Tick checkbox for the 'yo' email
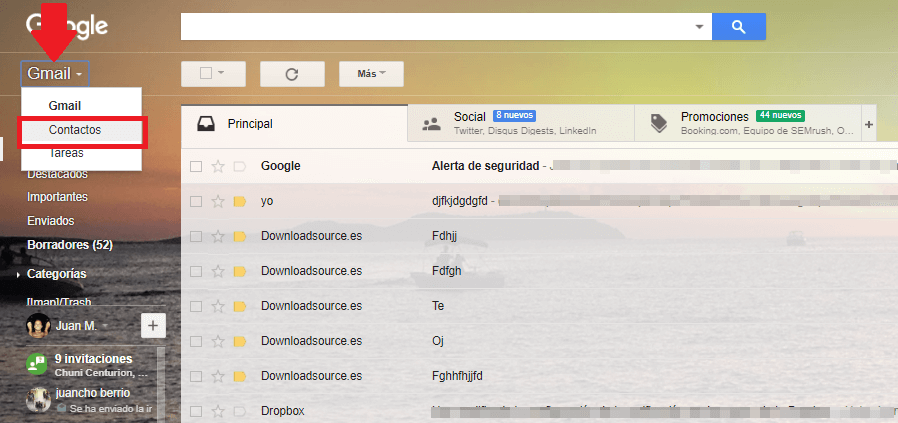 pos(196,201)
